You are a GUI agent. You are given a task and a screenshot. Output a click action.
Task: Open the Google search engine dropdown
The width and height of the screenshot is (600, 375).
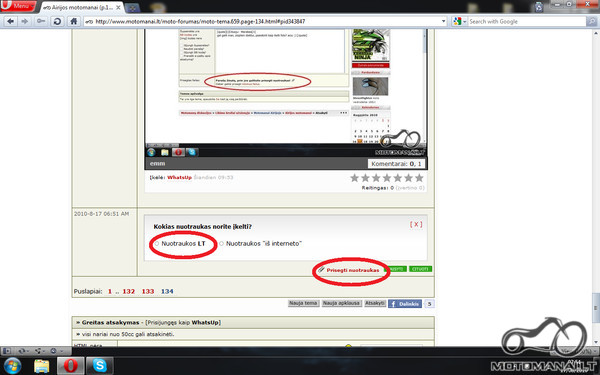coord(460,21)
